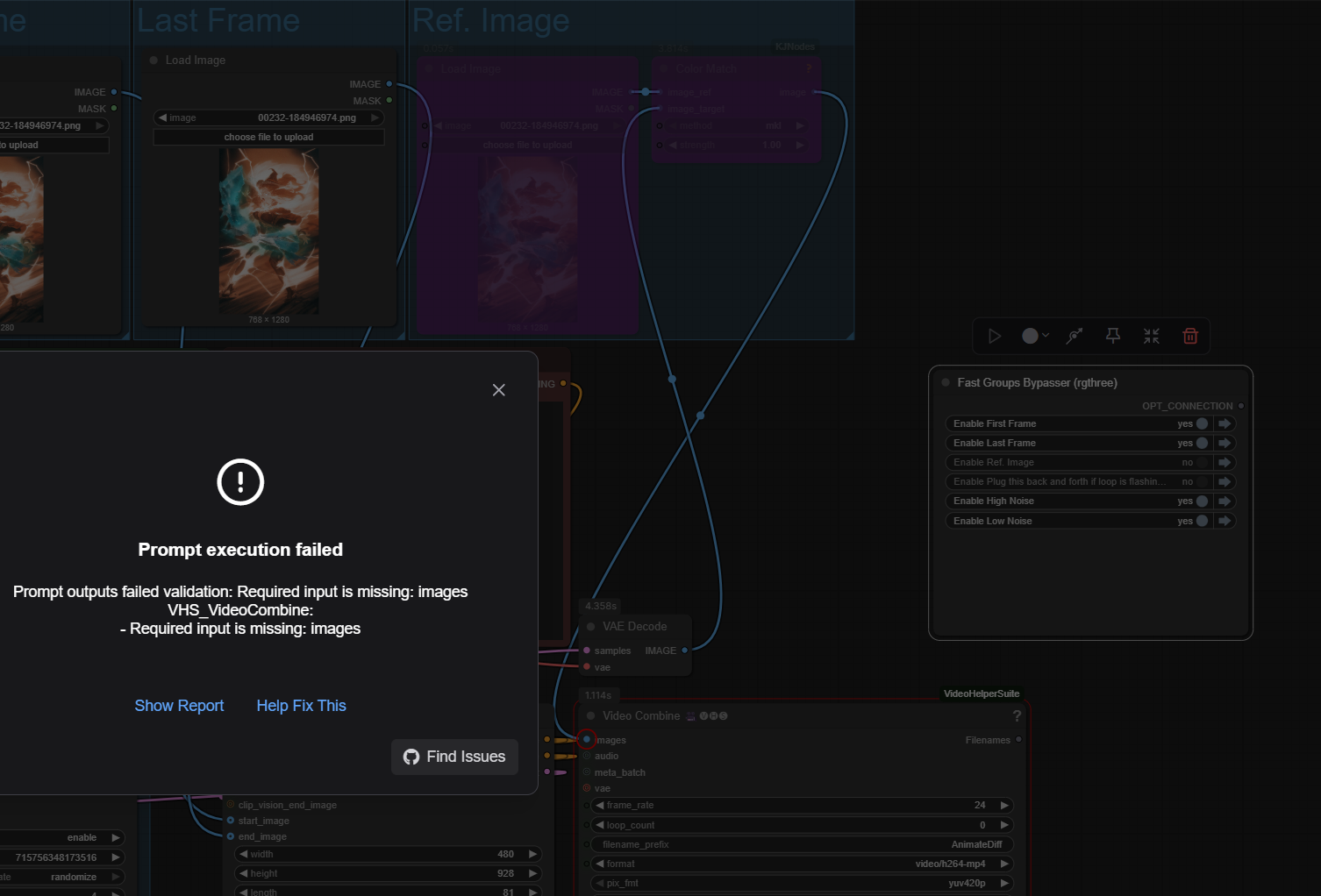Click the VideoHelperSuite badge
The image size is (1321, 896).
[981, 693]
